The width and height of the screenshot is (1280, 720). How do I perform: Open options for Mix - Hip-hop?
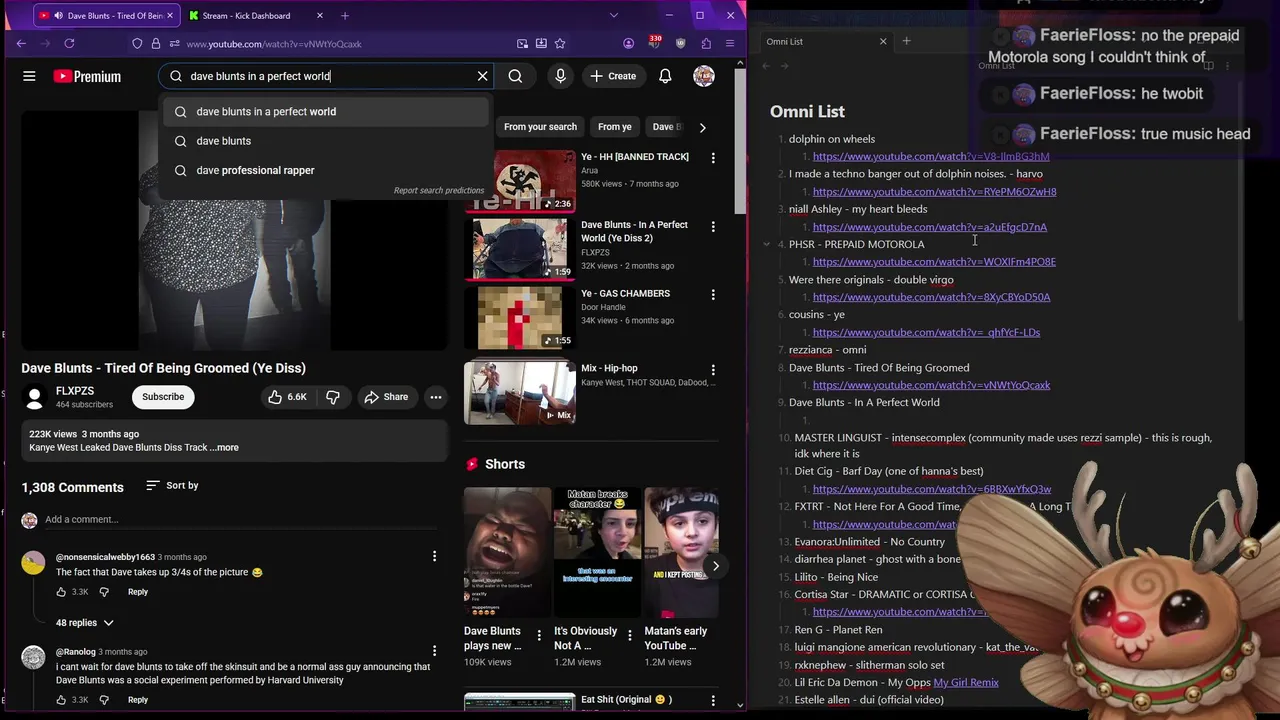[x=713, y=370]
